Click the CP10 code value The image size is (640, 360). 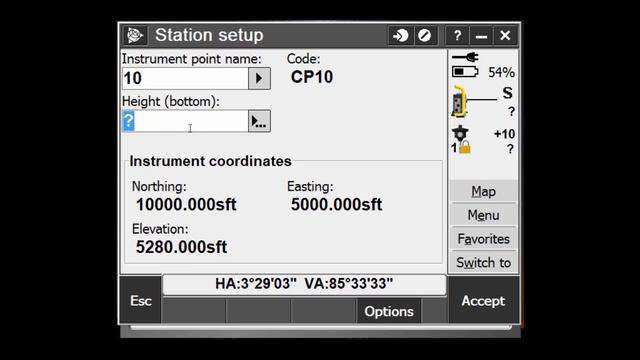pos(312,77)
